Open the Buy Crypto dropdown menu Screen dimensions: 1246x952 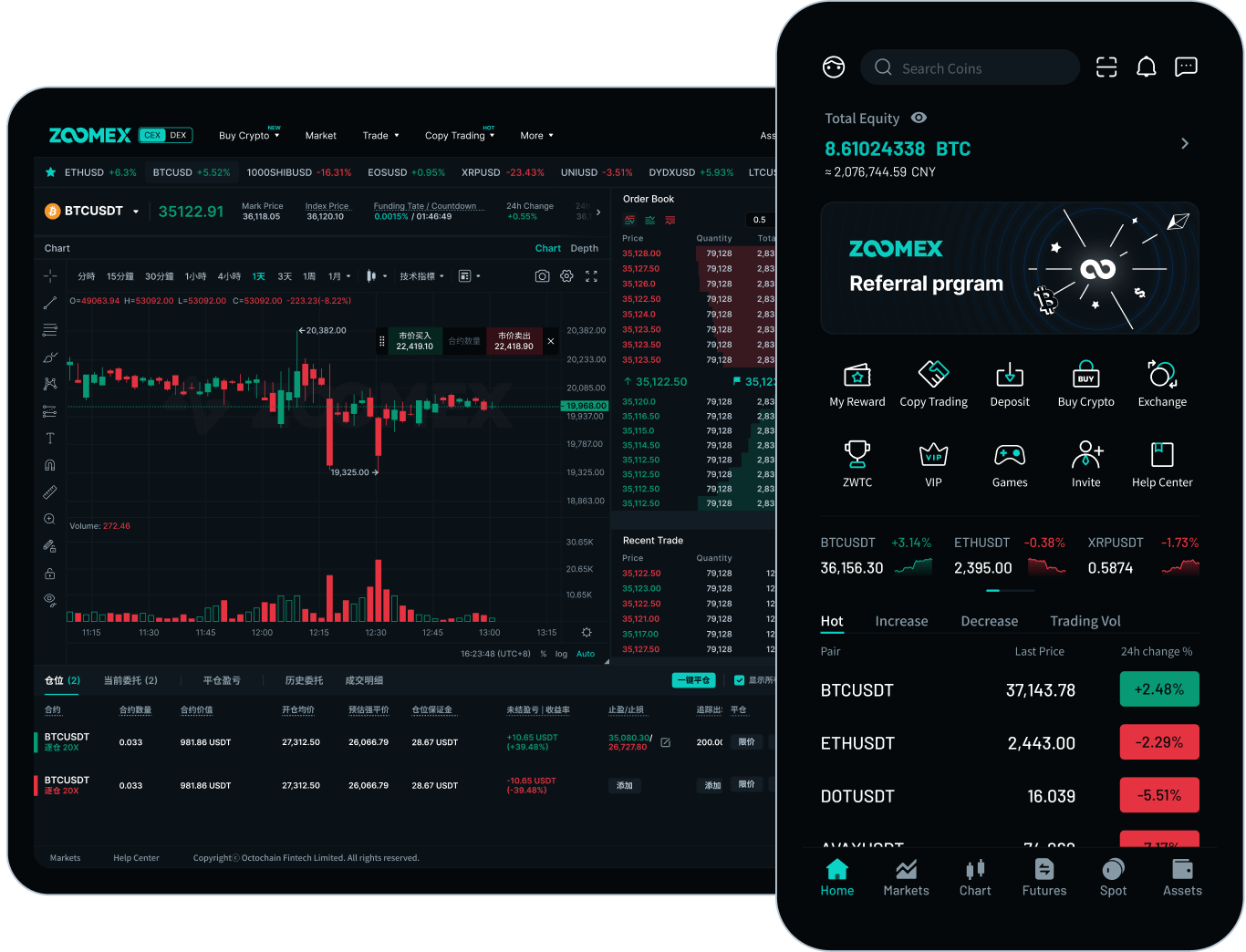click(x=249, y=135)
